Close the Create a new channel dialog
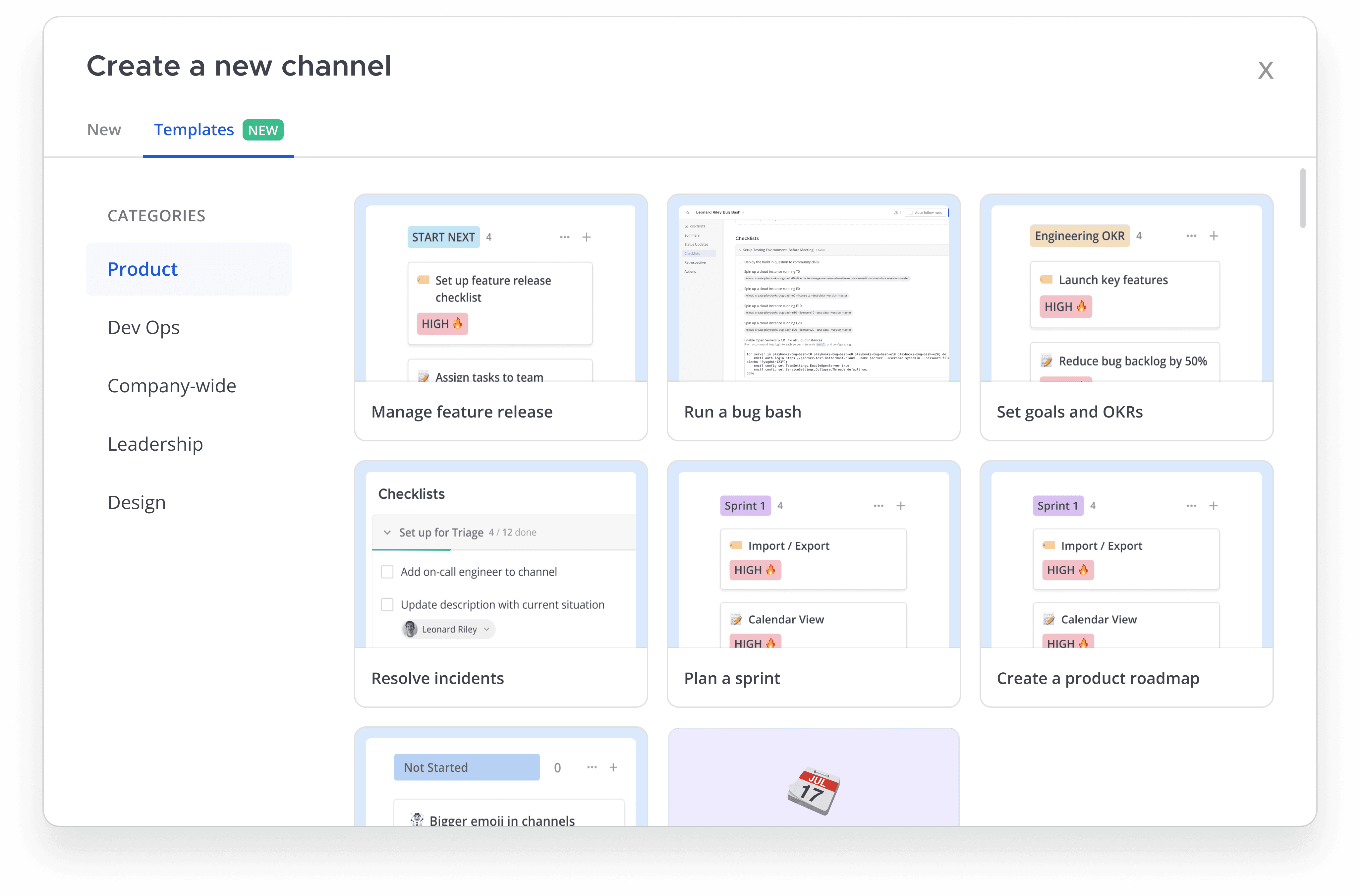 coord(1265,71)
